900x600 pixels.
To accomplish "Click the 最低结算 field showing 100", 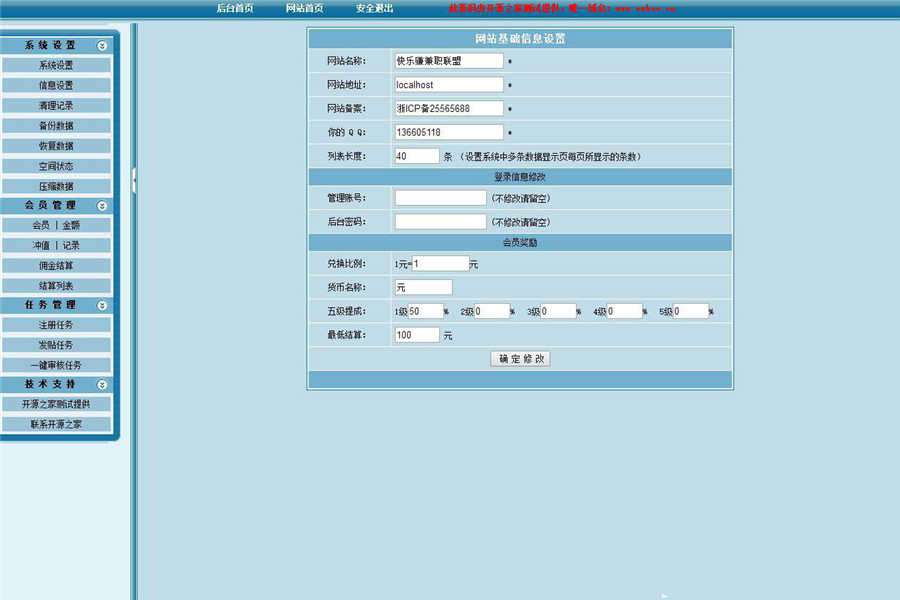I will pos(417,335).
